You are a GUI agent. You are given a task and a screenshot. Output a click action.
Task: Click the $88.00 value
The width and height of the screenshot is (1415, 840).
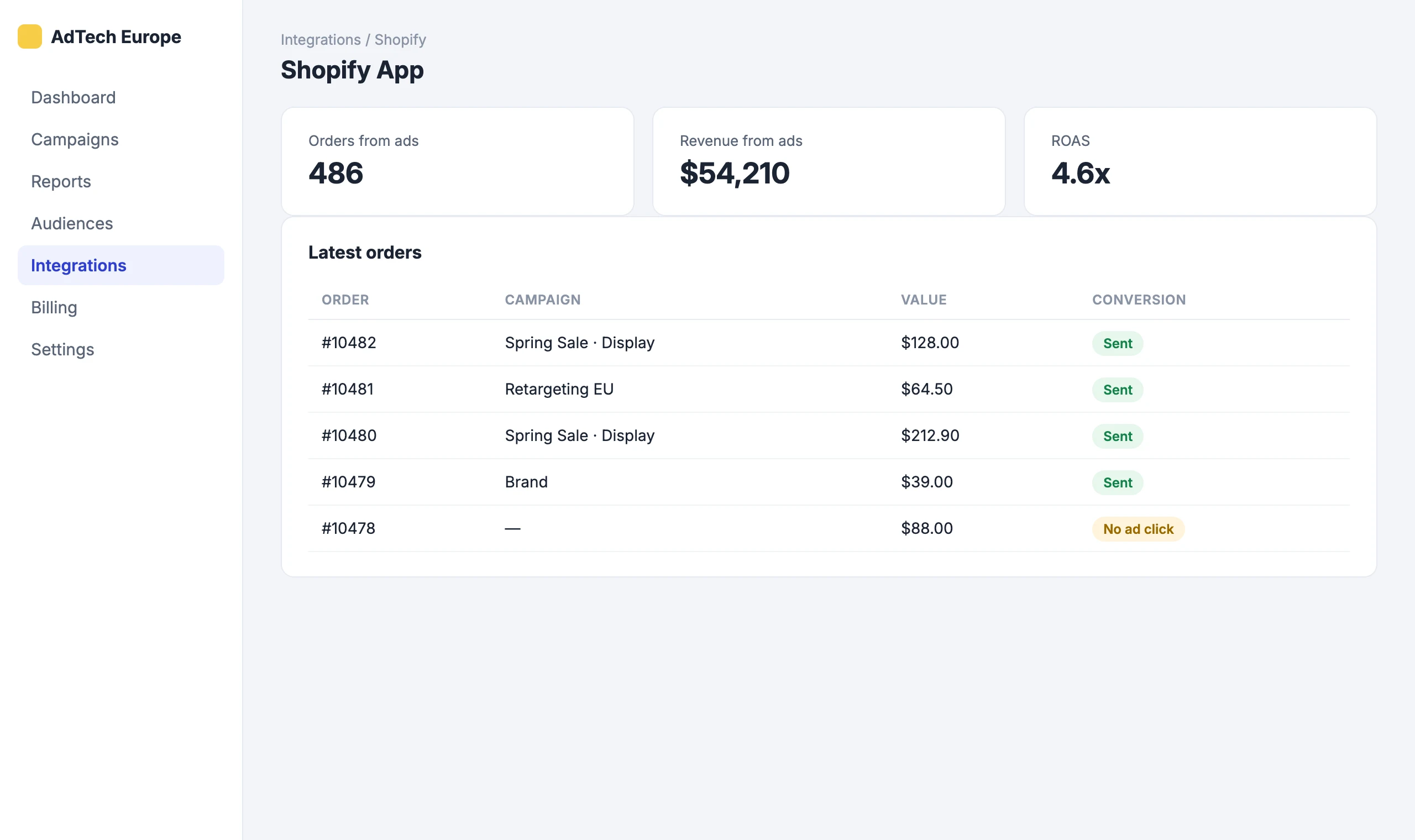(927, 528)
